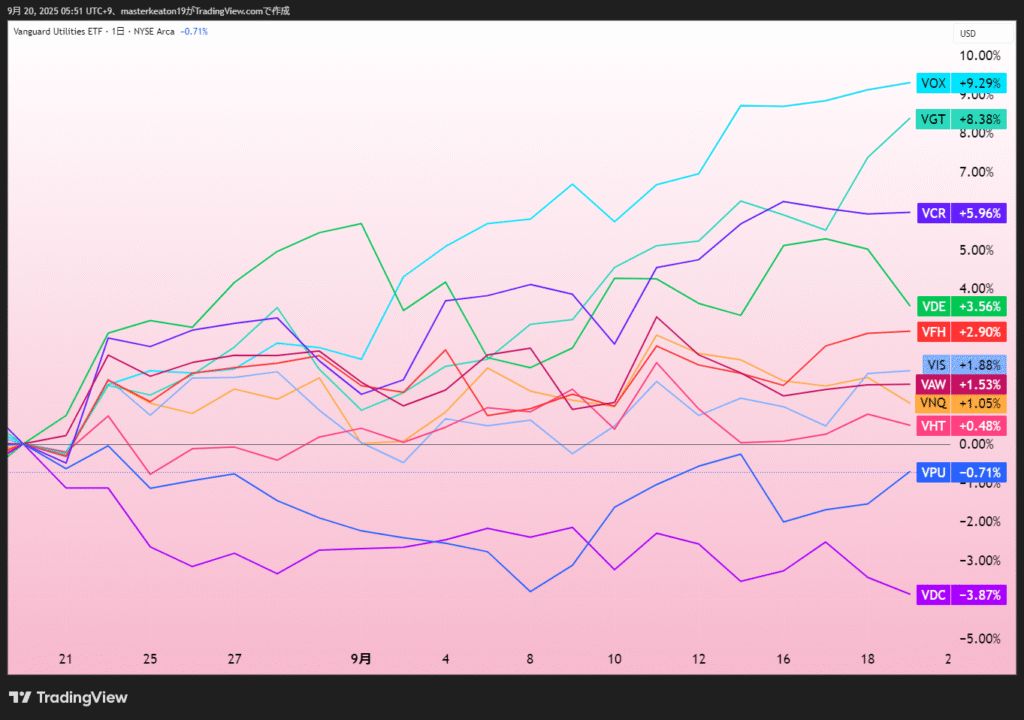Click the VAW ticker label
Screen dimensions: 1024x720
tap(932, 384)
